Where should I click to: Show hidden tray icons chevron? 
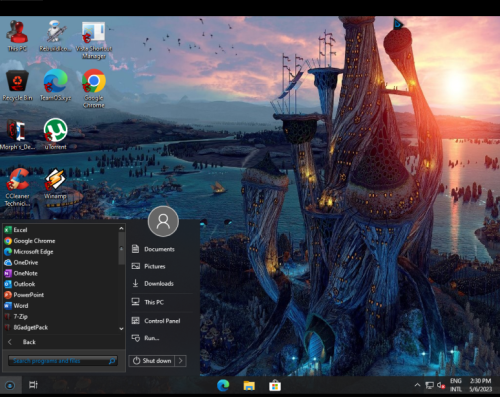417,385
